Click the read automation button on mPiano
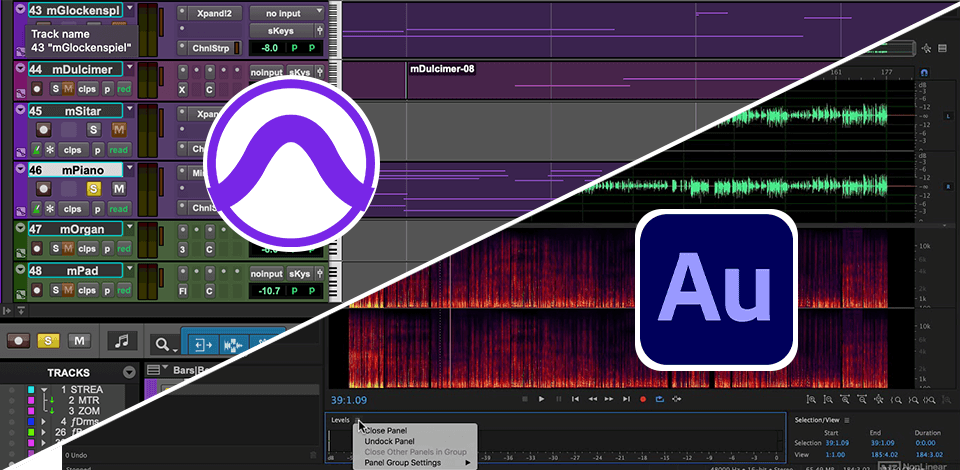The image size is (960, 470). point(118,209)
